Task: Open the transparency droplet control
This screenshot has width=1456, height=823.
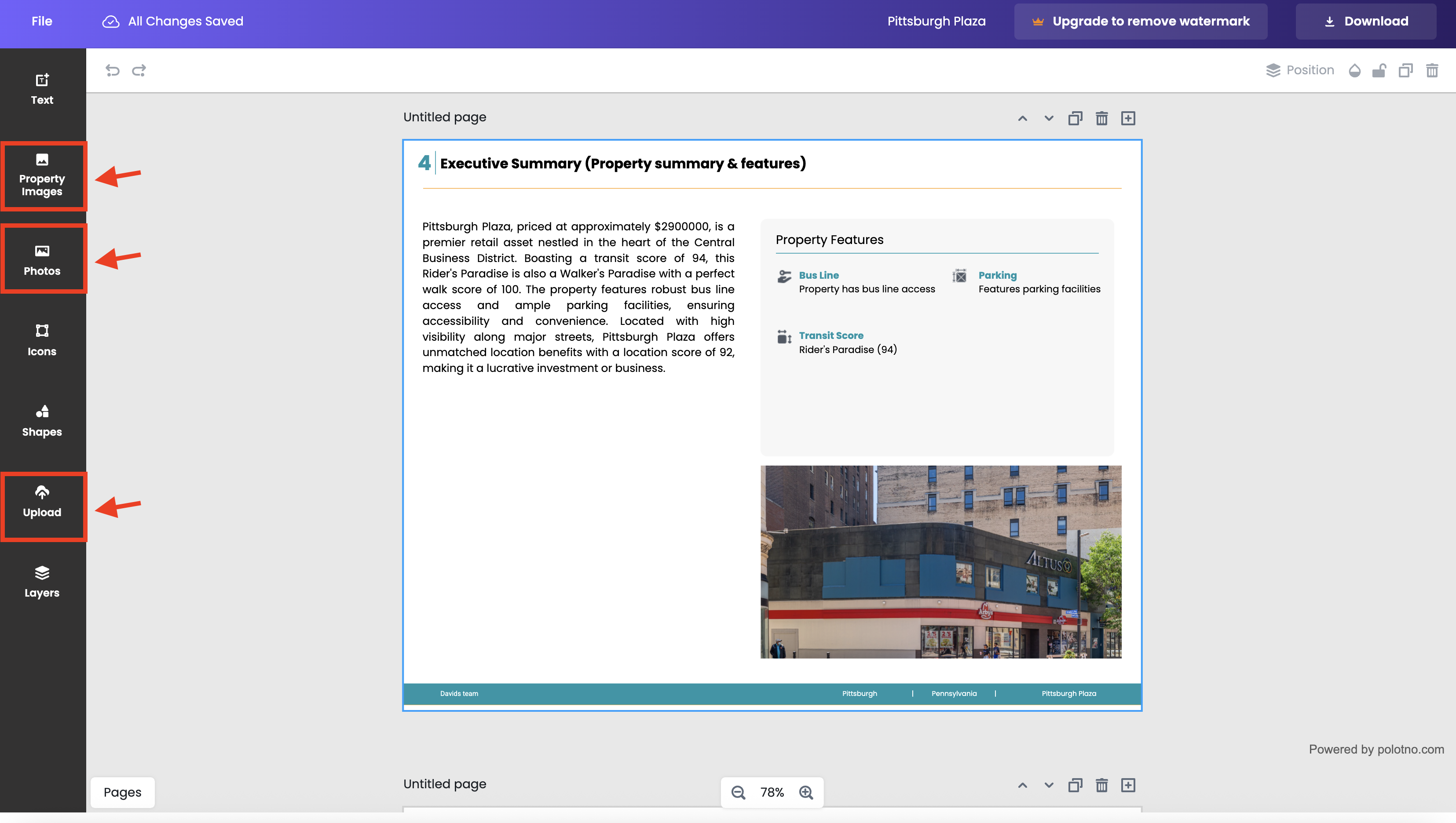Action: (1354, 70)
